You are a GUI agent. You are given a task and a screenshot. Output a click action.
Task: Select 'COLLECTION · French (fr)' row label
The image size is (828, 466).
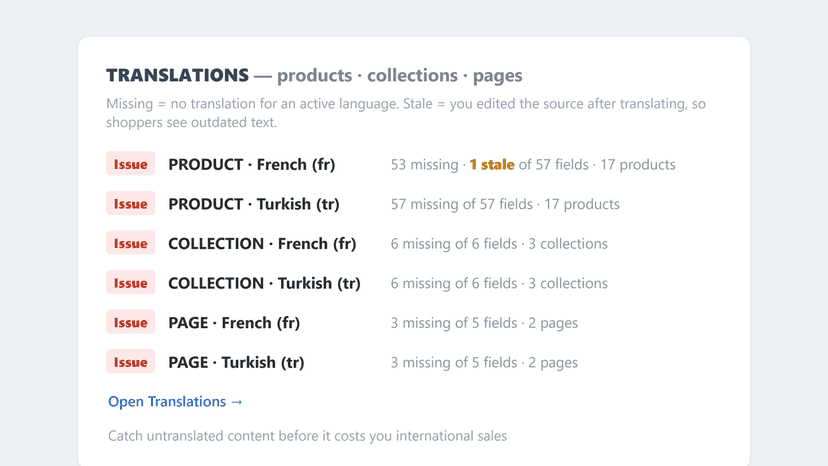coord(262,244)
